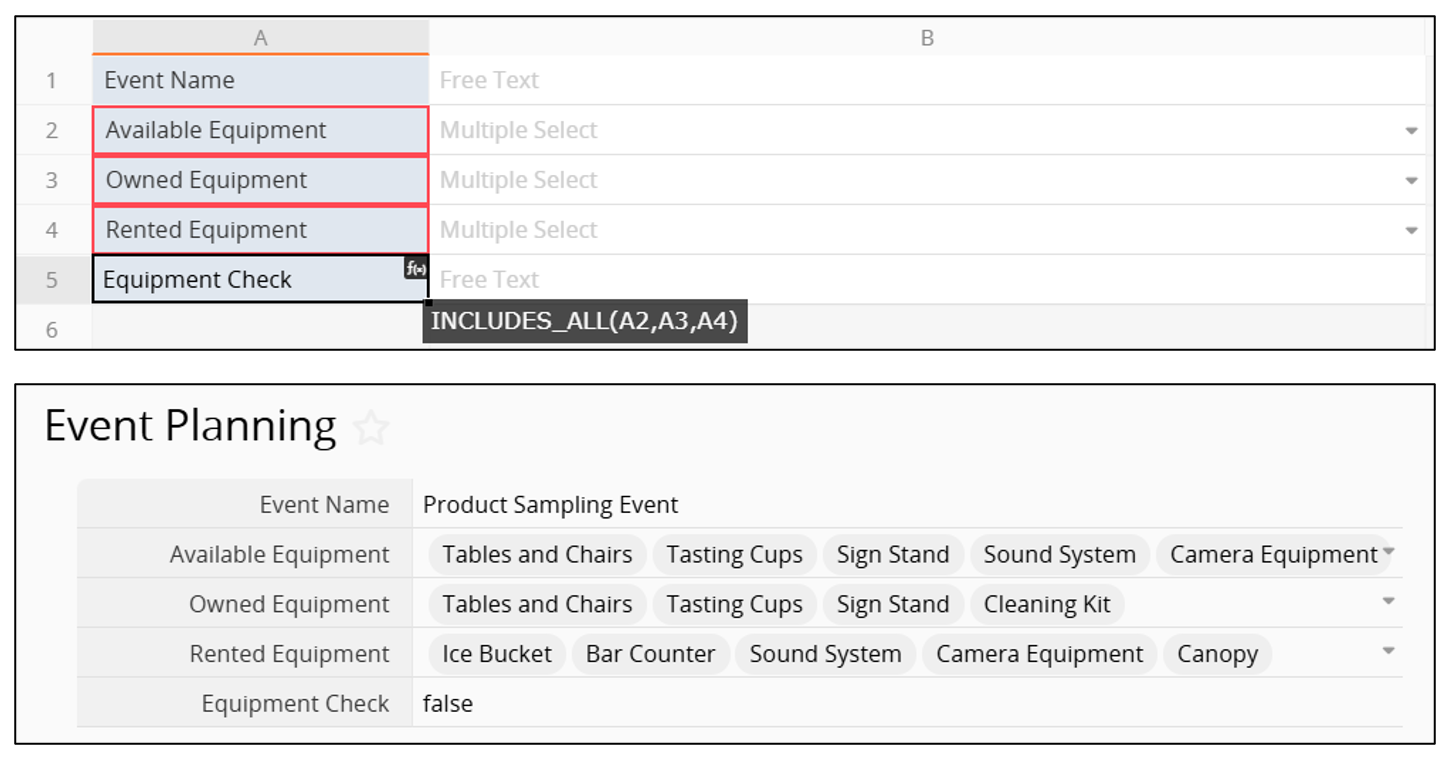Screen dimensions: 1446x759
Task: Click the formula icon on Equipment Check cell
Action: coord(416,268)
